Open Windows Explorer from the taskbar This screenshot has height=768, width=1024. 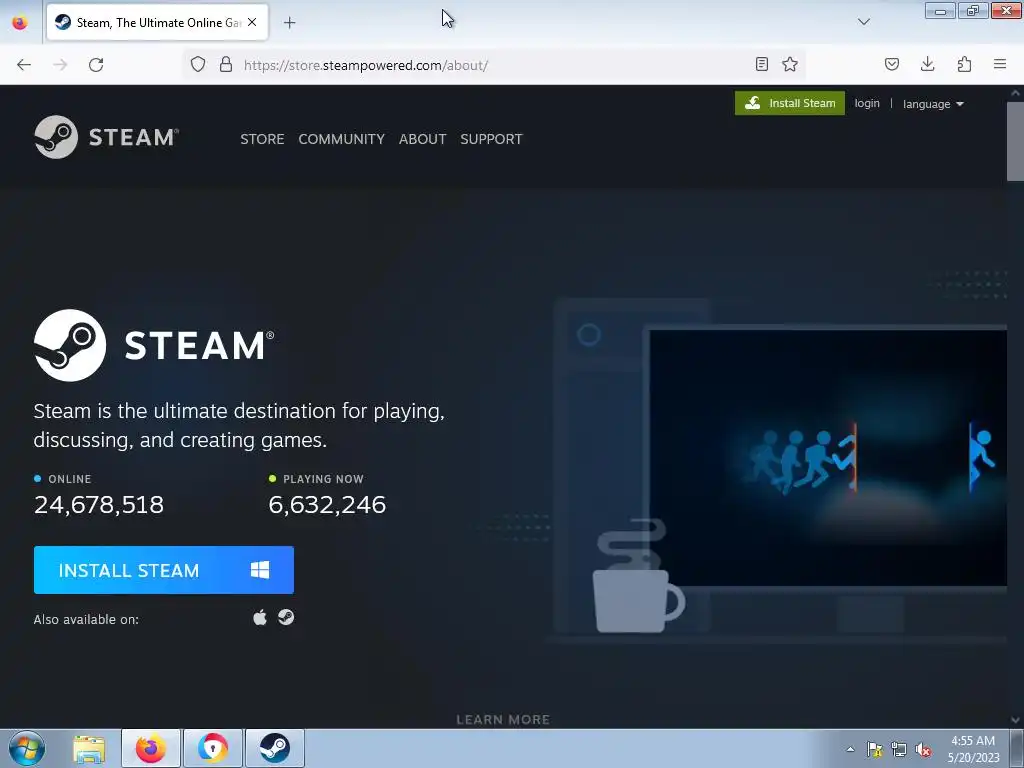89,748
